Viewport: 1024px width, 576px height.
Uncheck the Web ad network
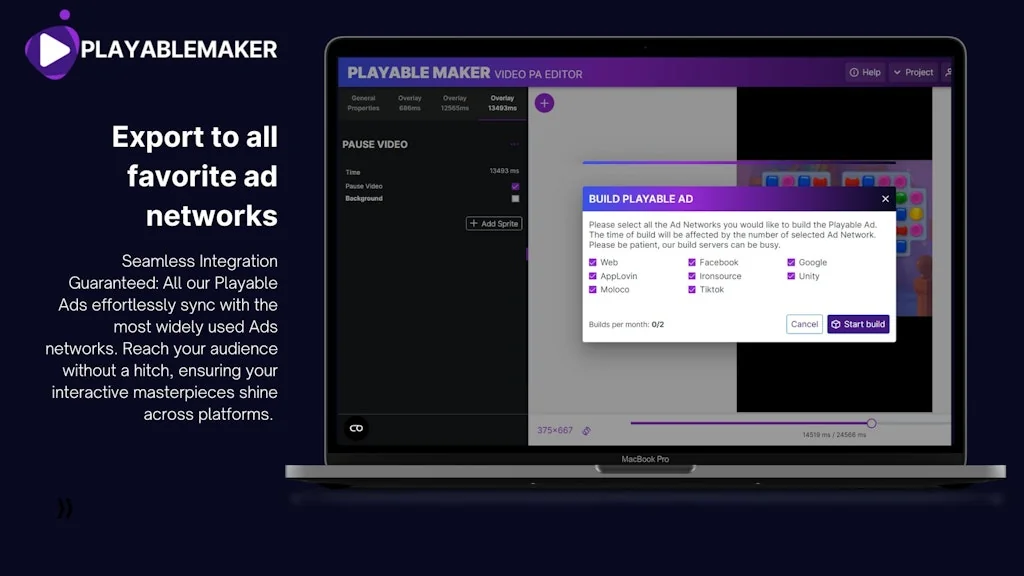coord(592,262)
